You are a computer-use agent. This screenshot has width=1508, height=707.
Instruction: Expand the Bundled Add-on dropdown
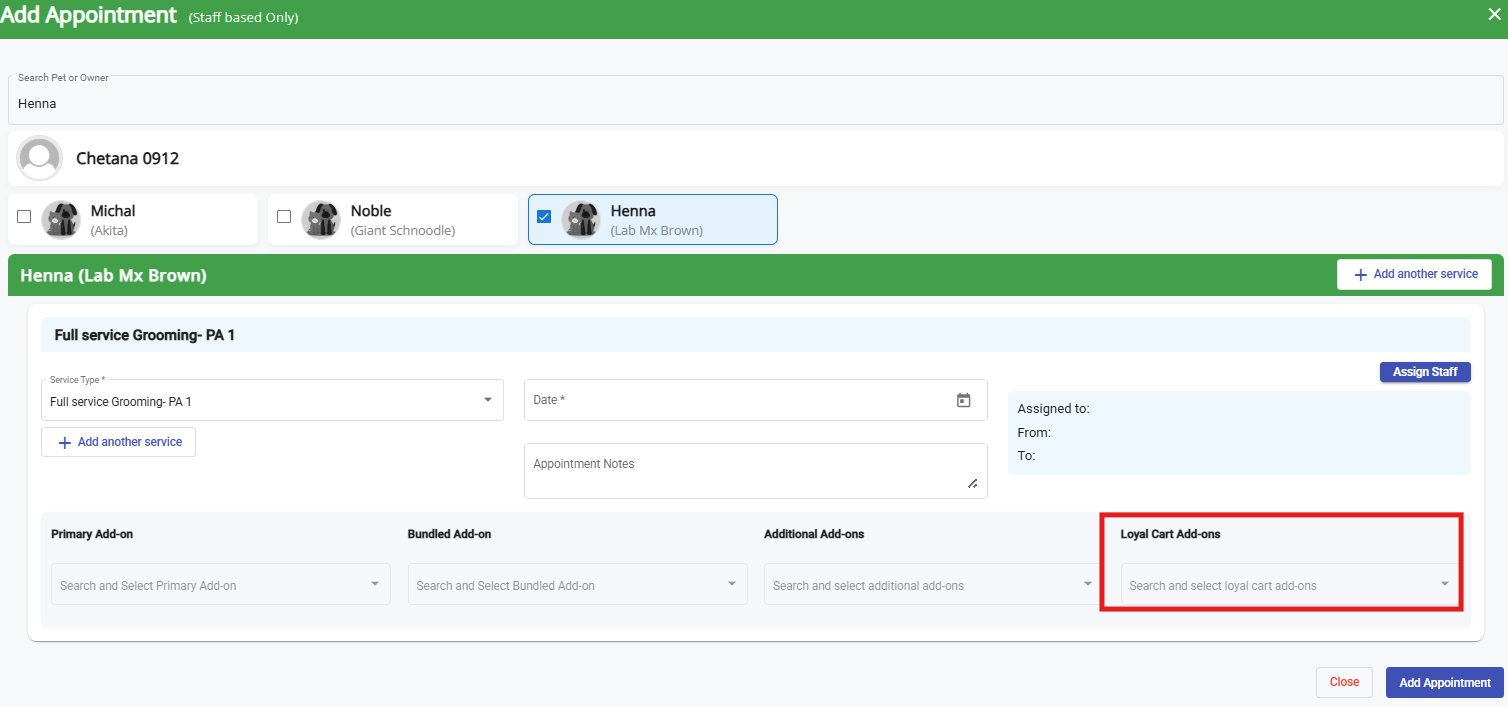click(x=577, y=585)
